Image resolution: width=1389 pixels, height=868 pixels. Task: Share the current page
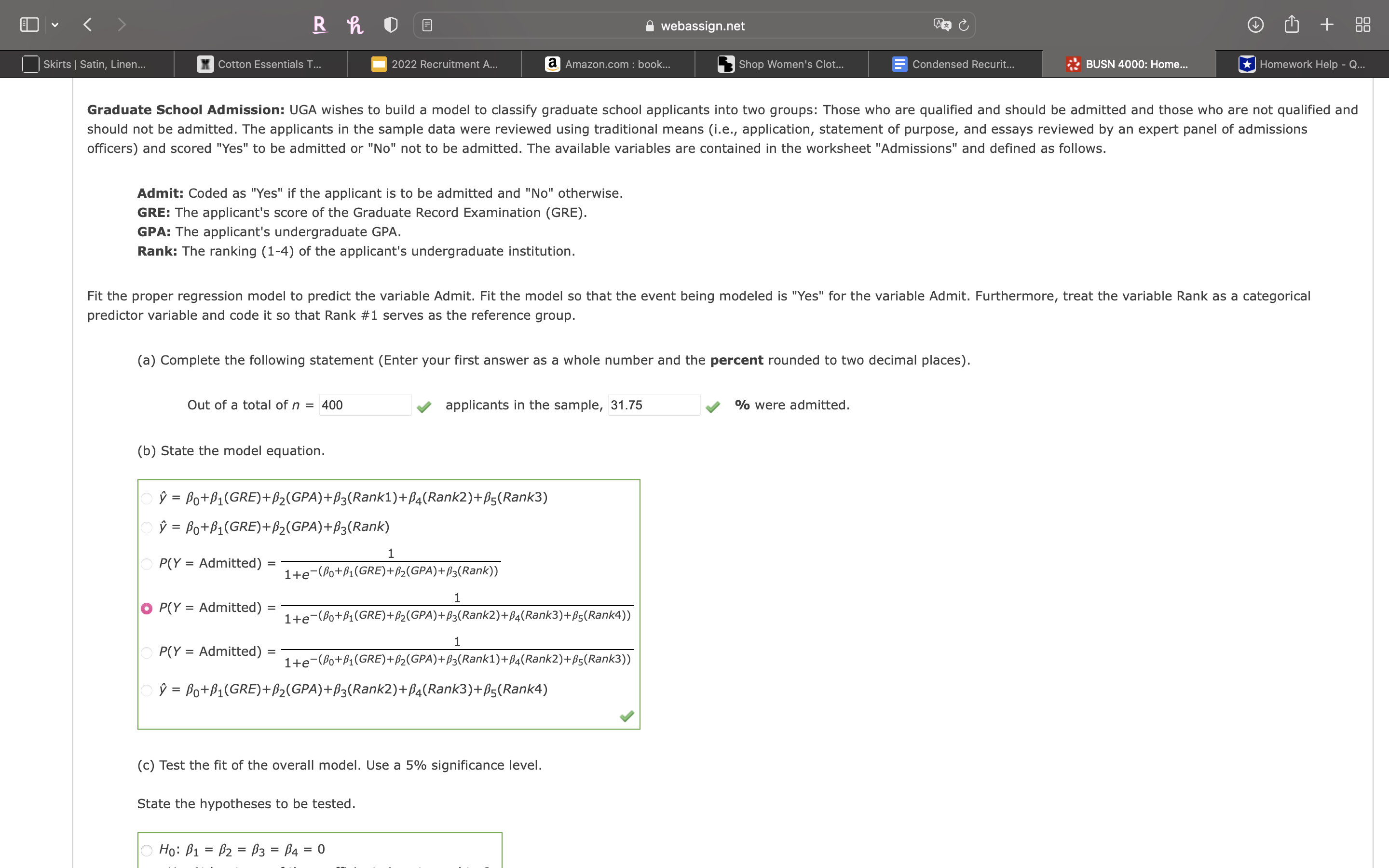1292,24
